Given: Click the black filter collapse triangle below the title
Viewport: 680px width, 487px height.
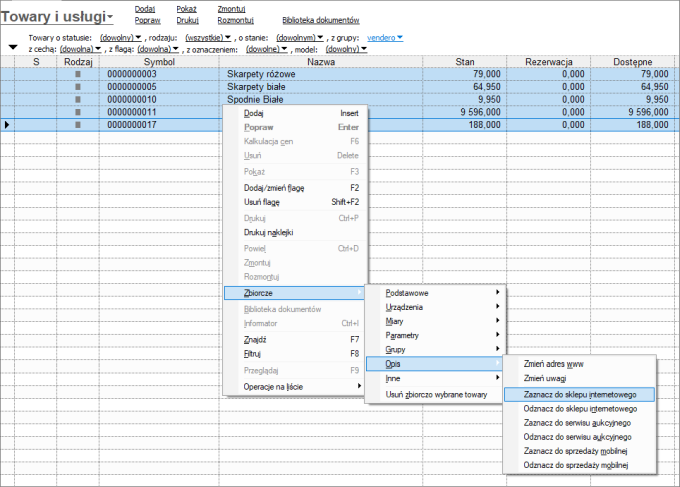Looking at the screenshot, I should [x=12, y=47].
